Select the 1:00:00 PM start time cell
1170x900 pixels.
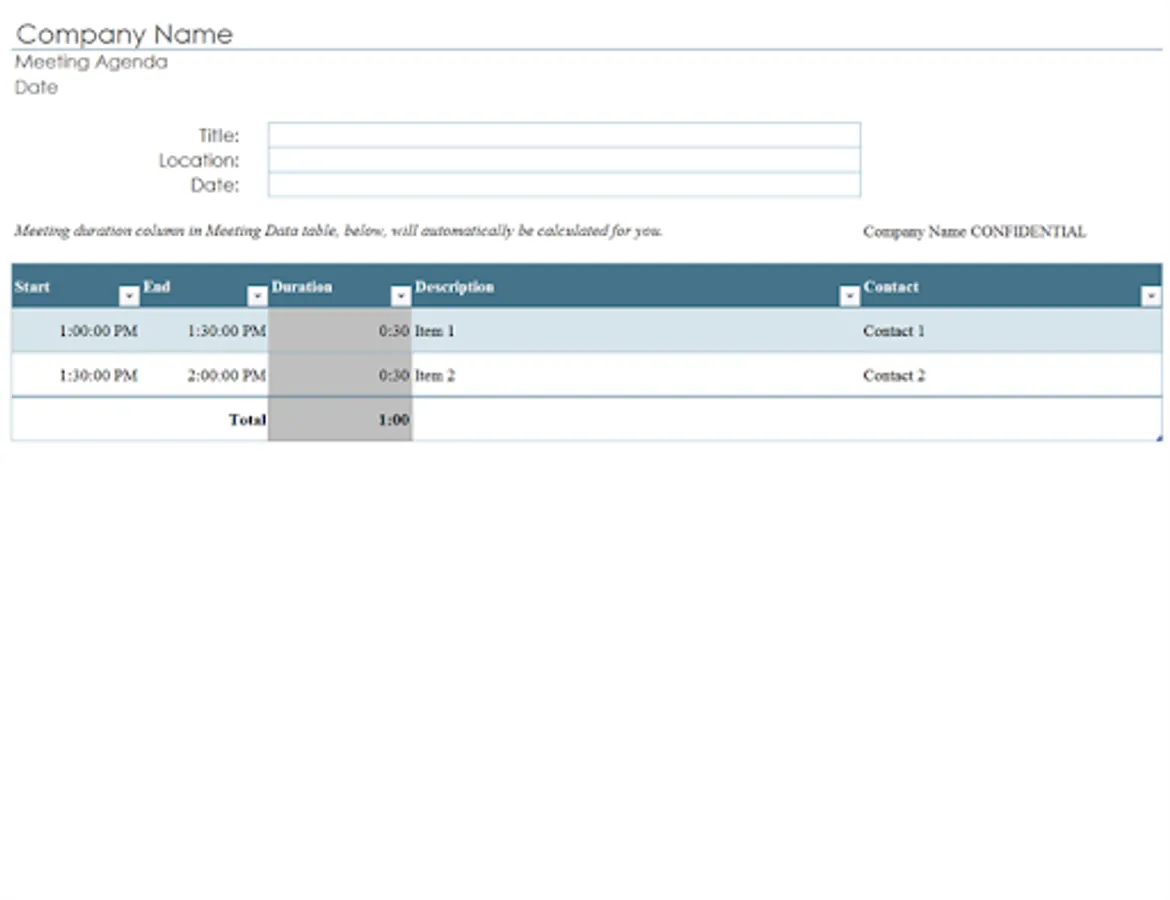(x=76, y=331)
